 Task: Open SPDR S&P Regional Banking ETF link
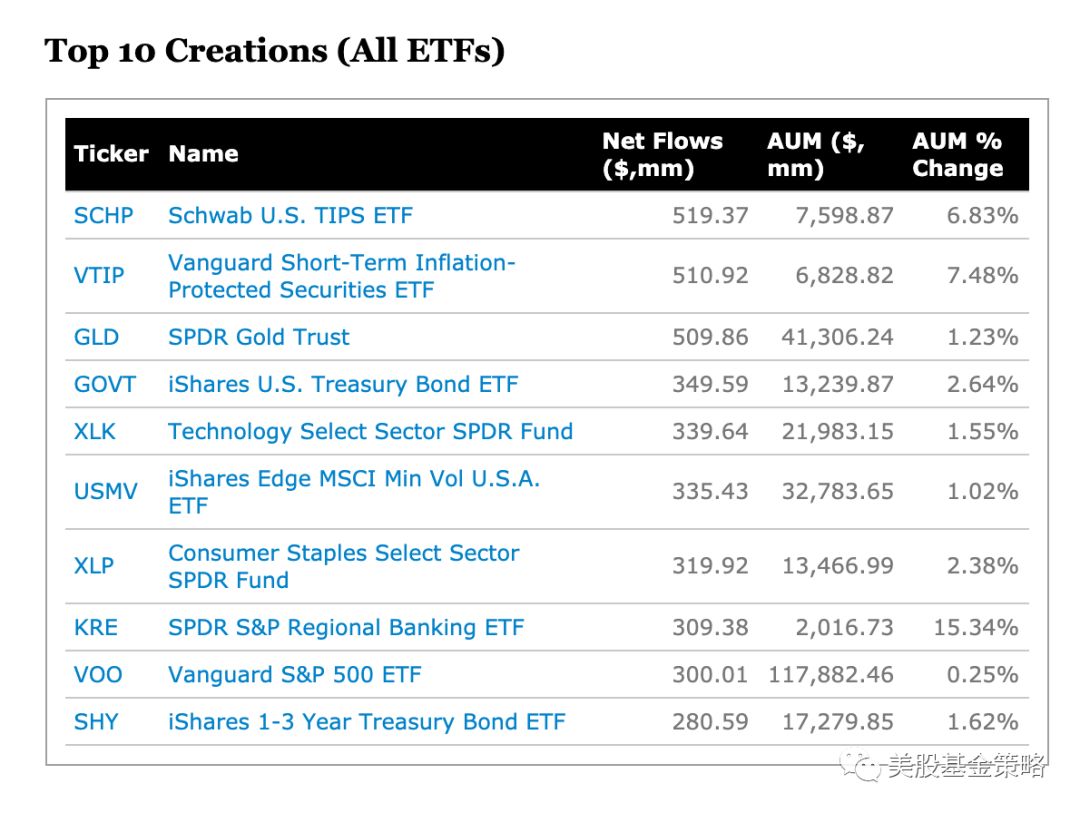pyautogui.click(x=346, y=628)
